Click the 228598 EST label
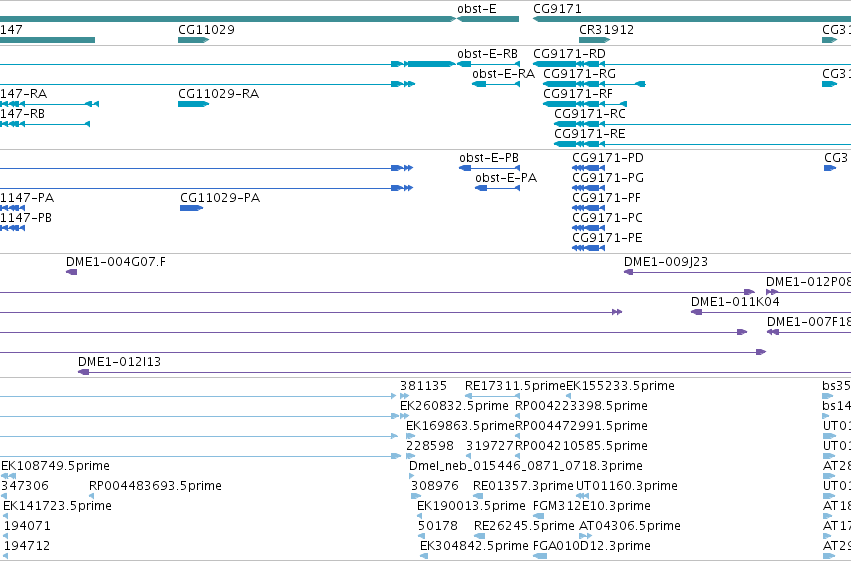Screen dimensions: 851x561 coord(430,447)
